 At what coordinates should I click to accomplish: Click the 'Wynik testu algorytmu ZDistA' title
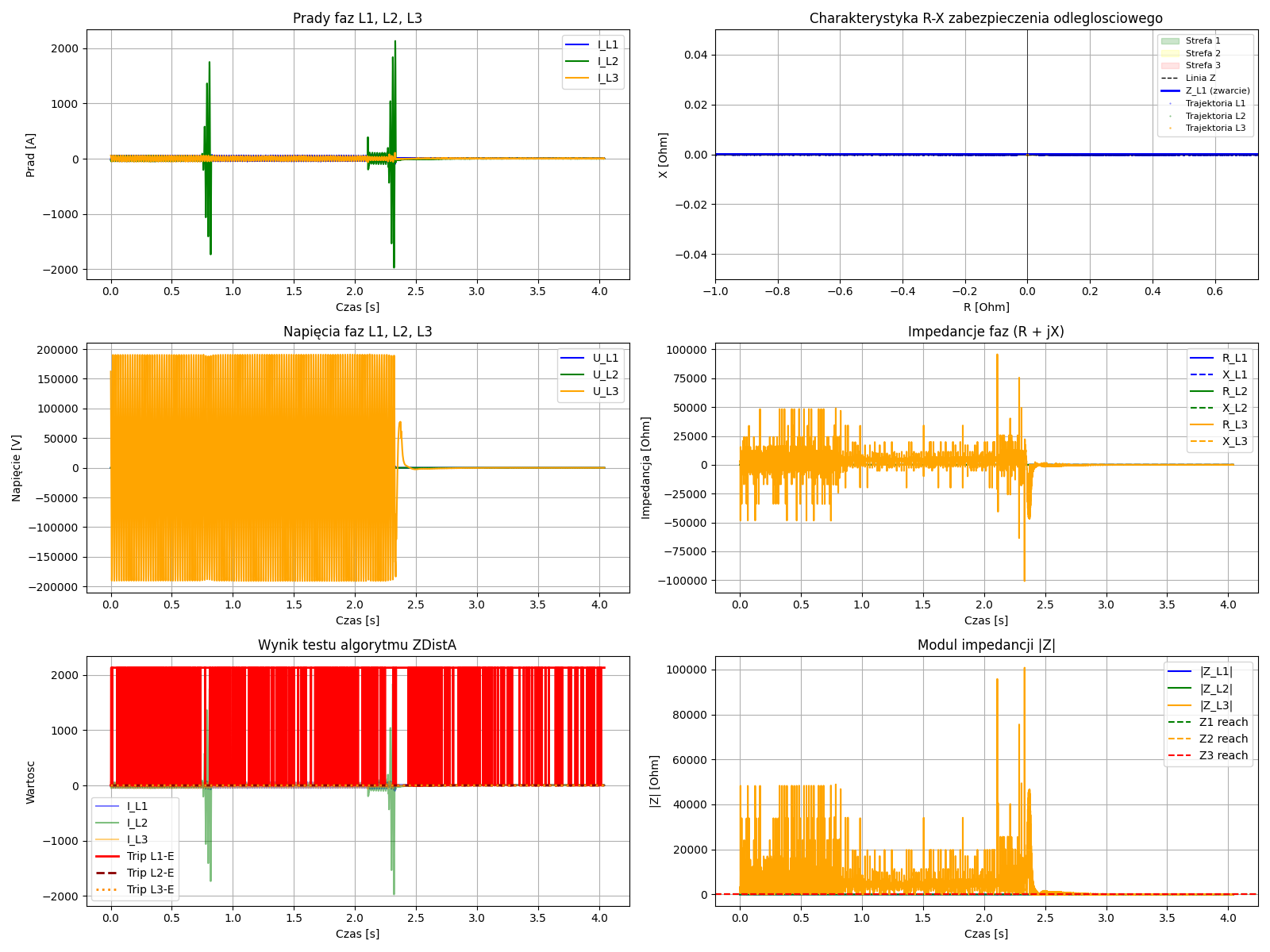357,645
